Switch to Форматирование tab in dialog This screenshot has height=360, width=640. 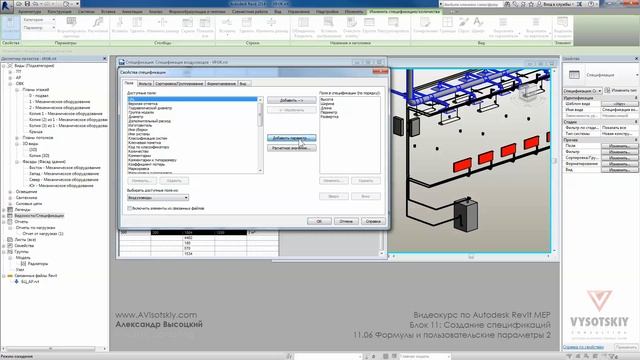[x=221, y=84]
